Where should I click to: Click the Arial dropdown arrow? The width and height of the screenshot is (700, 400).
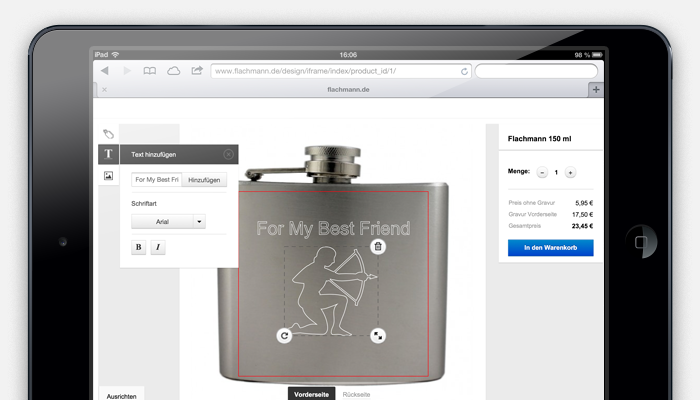pos(199,221)
